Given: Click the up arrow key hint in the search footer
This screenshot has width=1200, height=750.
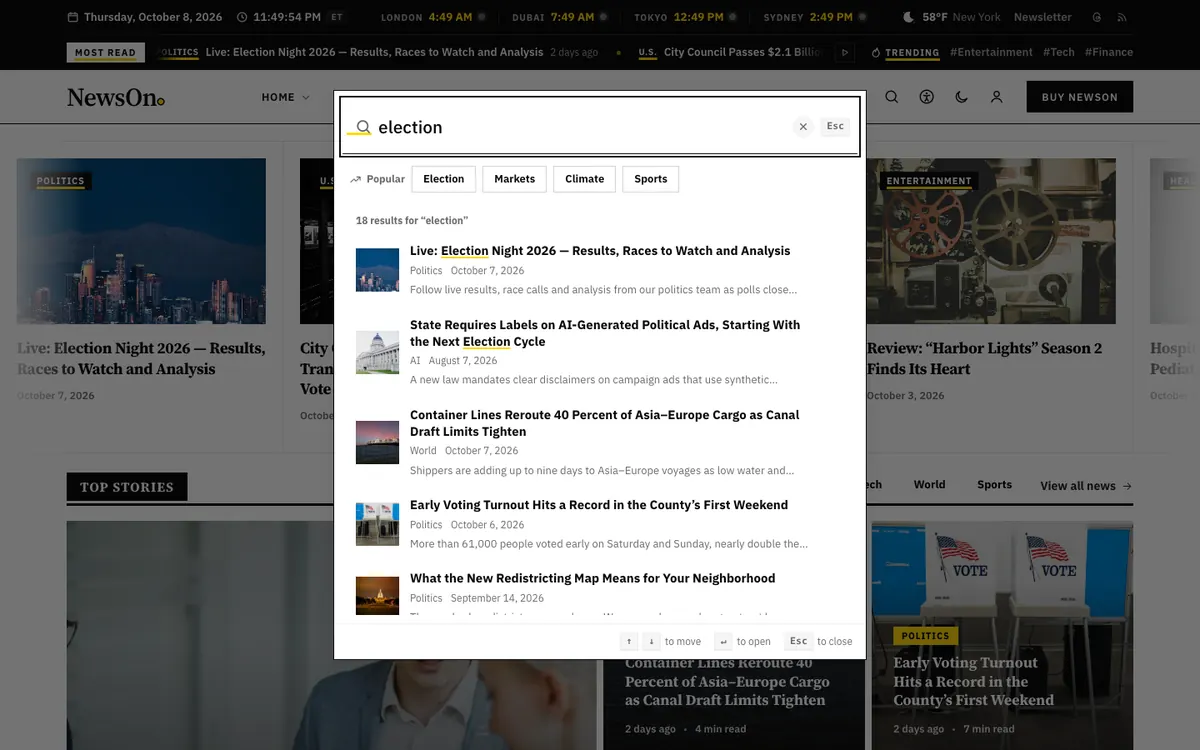Looking at the screenshot, I should [629, 641].
